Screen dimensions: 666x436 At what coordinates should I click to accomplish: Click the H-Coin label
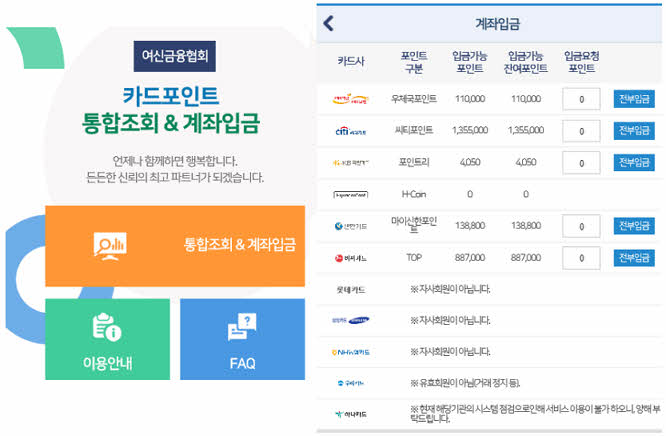(x=414, y=194)
